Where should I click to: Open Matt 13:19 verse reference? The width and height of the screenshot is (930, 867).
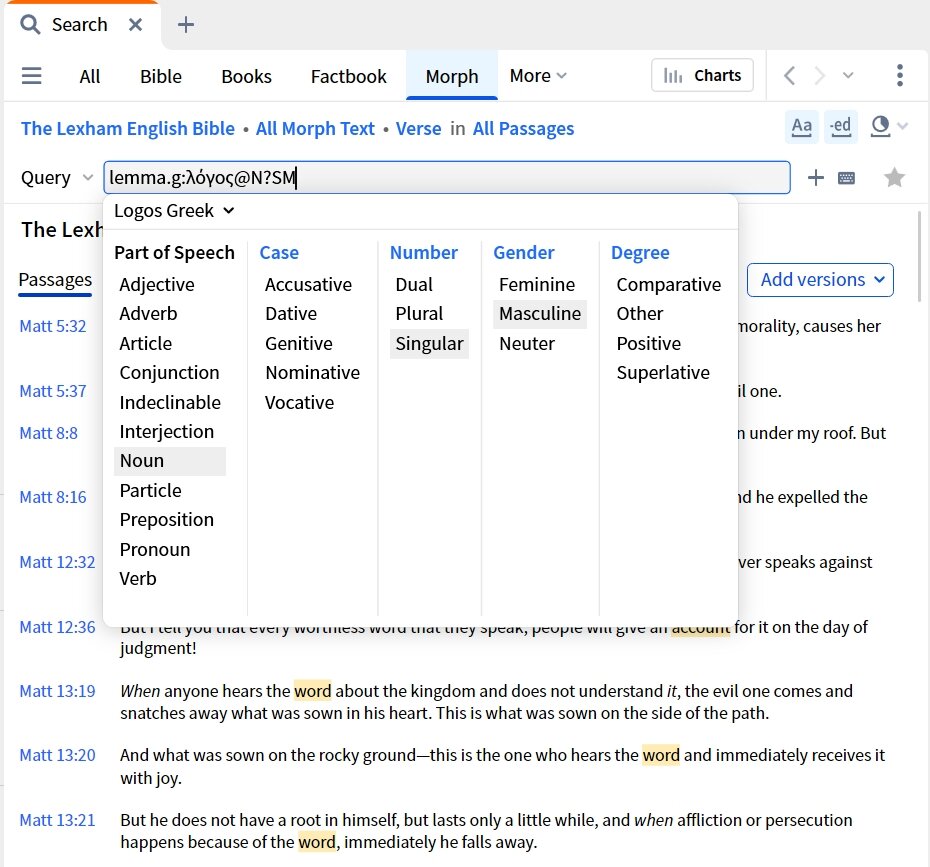(x=57, y=691)
